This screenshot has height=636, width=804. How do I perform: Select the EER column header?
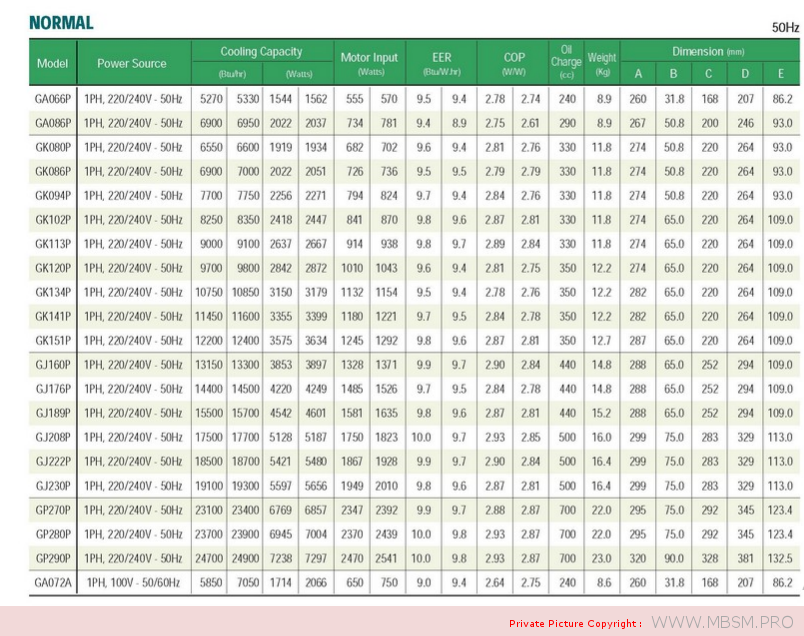pos(441,58)
